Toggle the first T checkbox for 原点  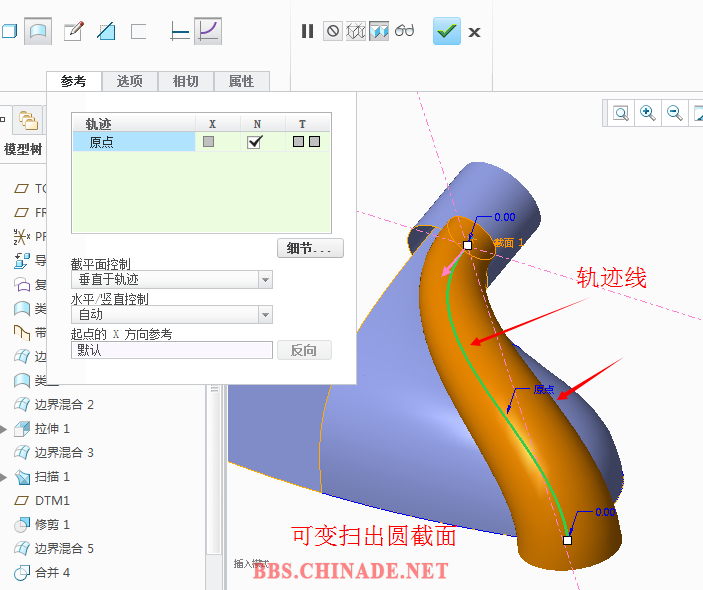tap(298, 142)
